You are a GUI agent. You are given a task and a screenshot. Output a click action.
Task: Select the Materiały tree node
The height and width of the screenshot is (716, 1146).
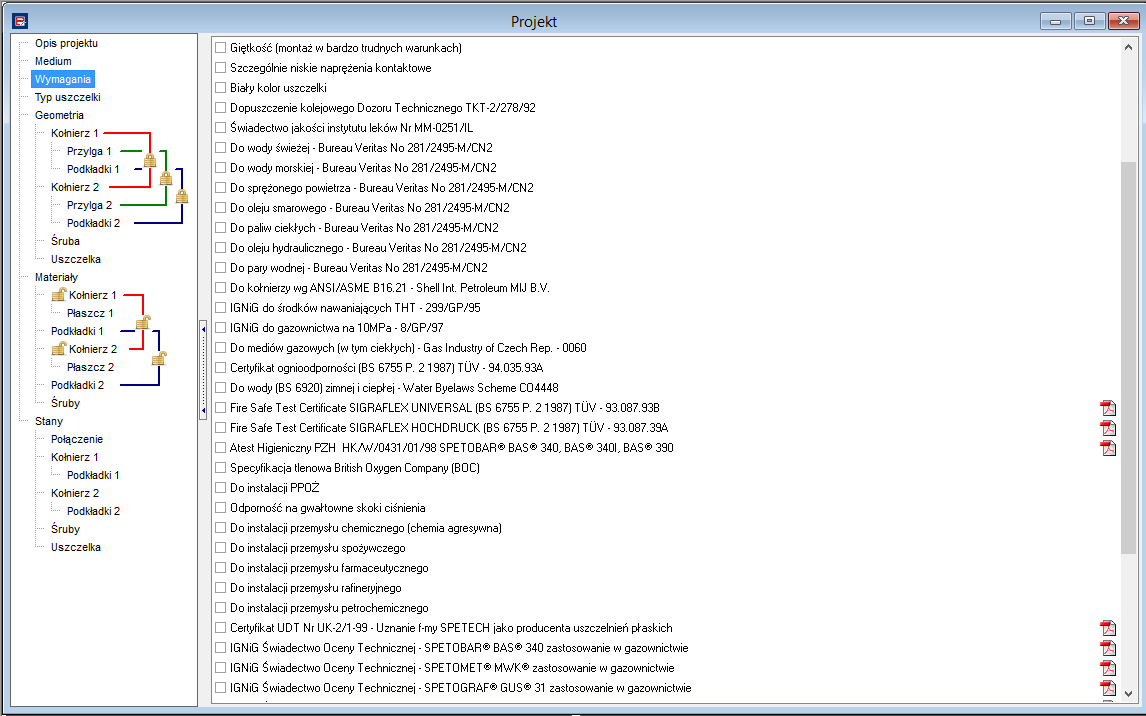(x=56, y=277)
